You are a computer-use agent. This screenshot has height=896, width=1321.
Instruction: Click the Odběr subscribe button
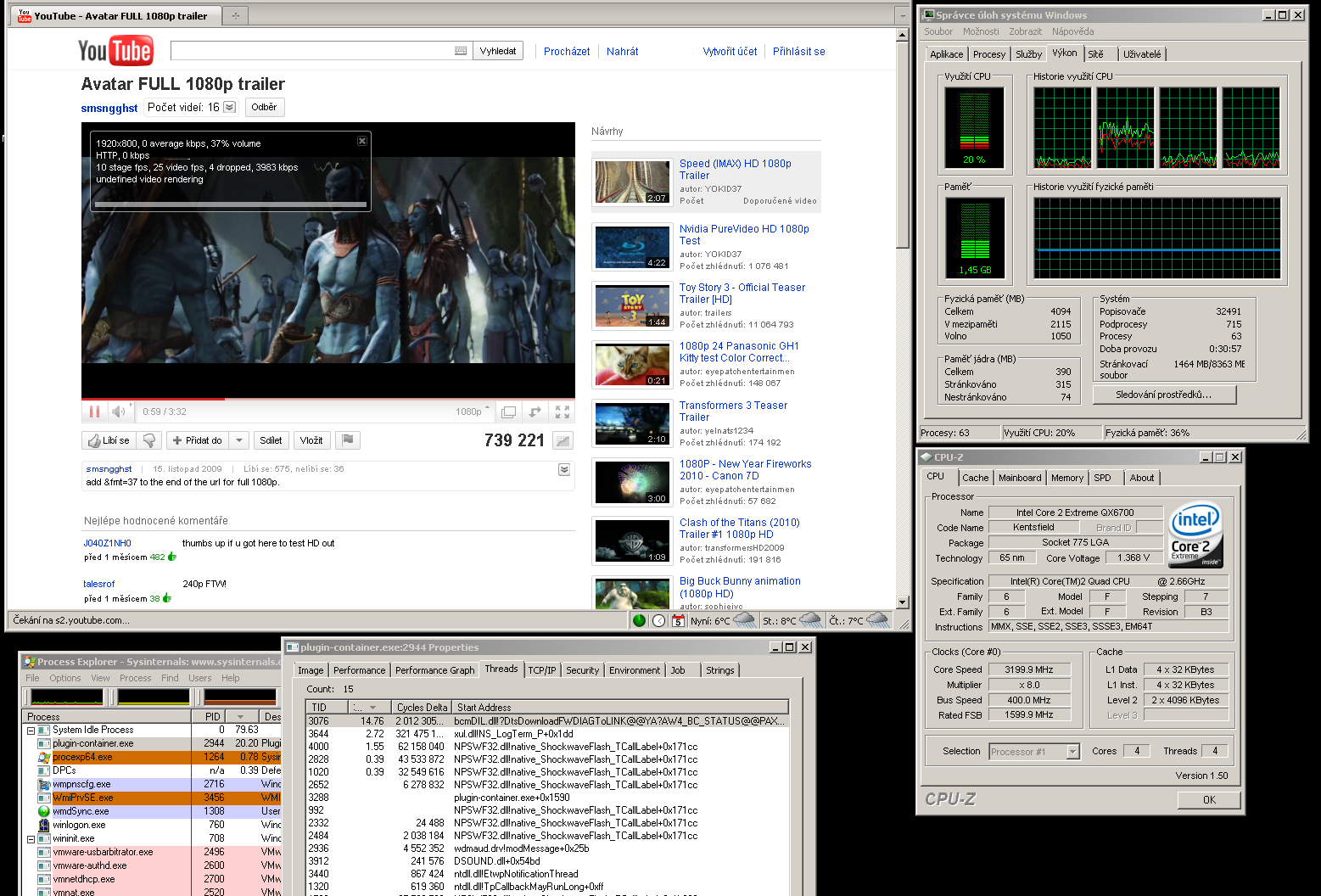coord(264,107)
